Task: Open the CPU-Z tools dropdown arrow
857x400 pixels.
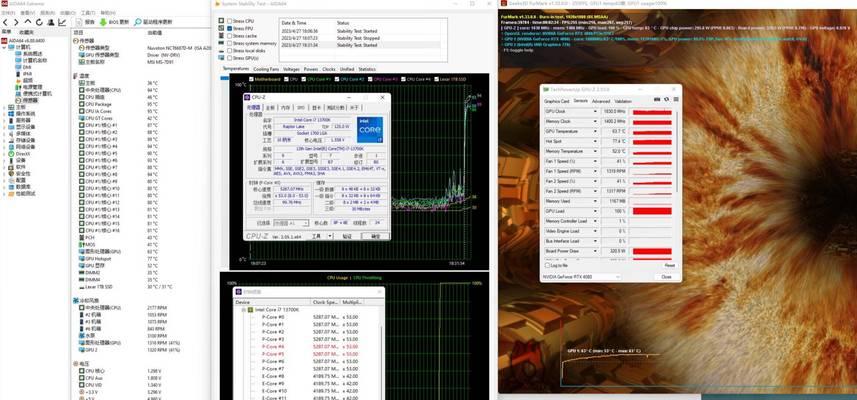Action: click(330, 237)
